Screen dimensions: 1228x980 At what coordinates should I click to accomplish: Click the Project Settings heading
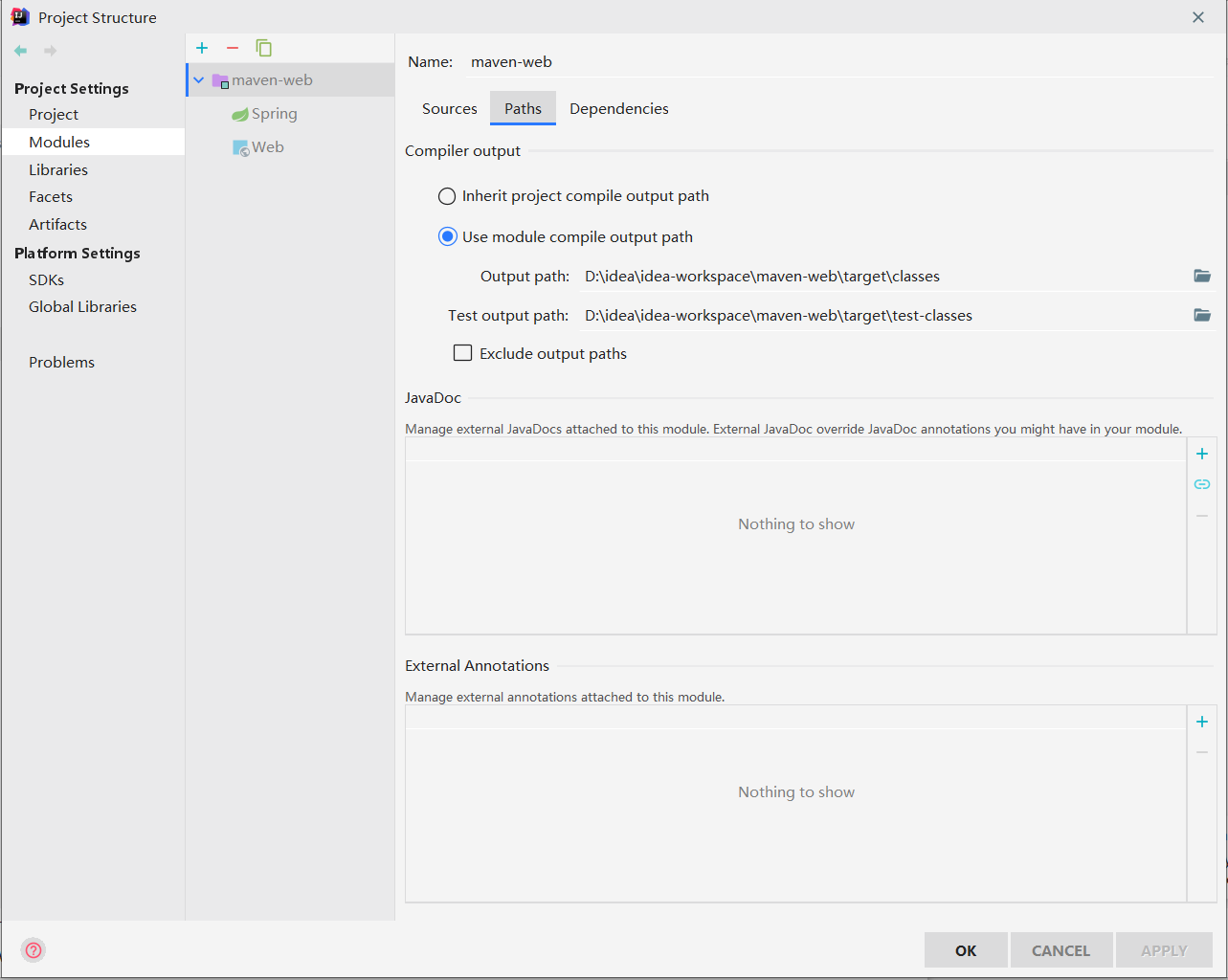coord(72,88)
